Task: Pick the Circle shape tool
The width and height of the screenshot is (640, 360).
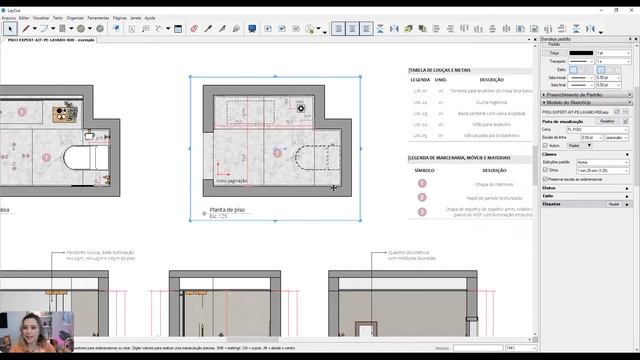Action: pos(81,29)
